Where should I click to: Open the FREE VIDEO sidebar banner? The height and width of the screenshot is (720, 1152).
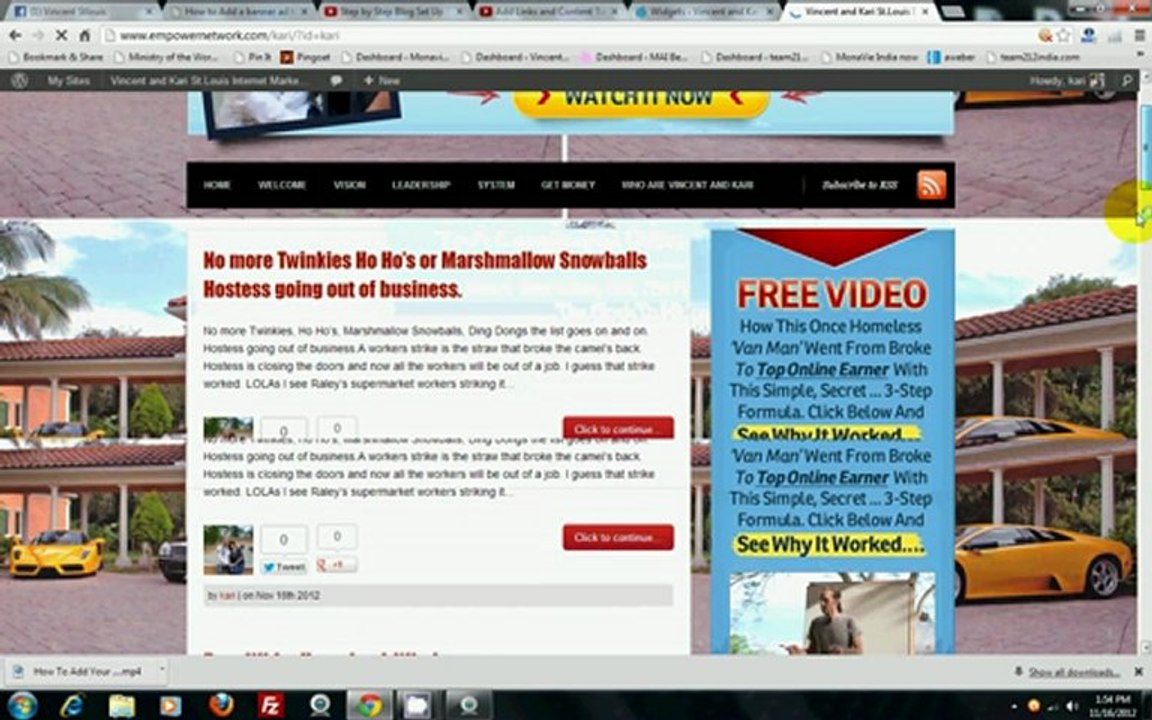(832, 441)
